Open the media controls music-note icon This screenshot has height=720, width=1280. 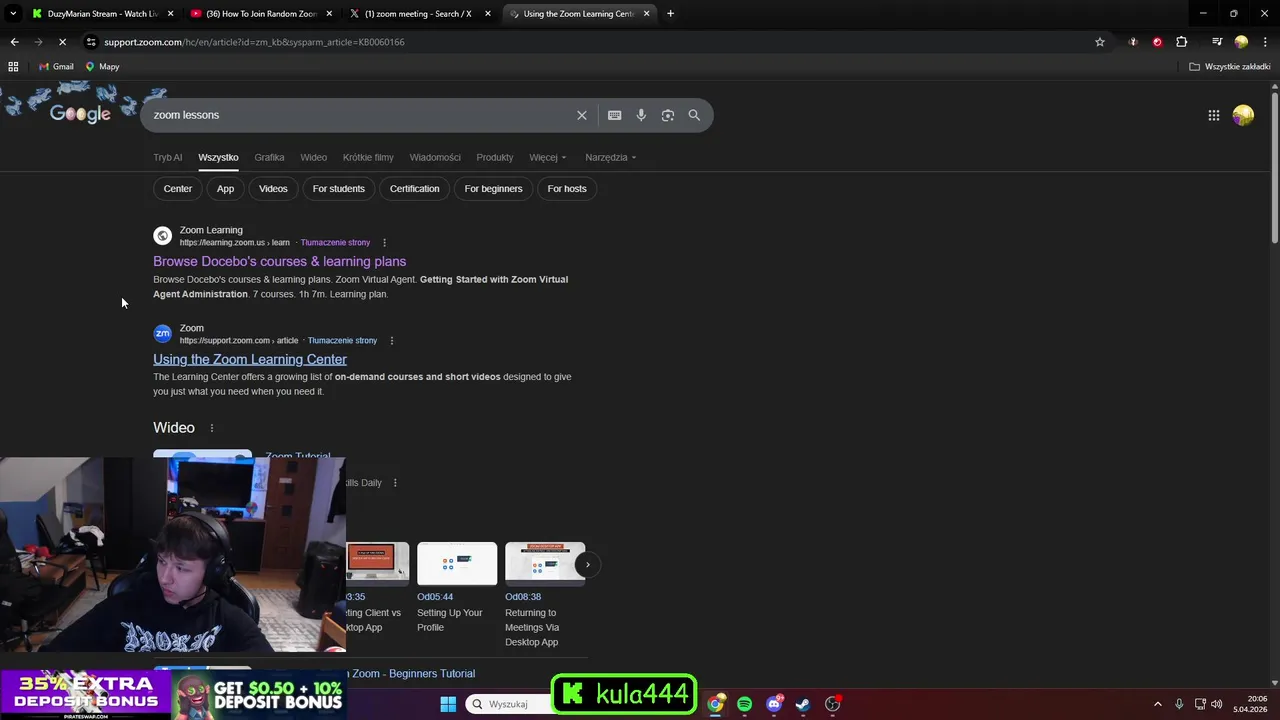pyautogui.click(x=1217, y=42)
